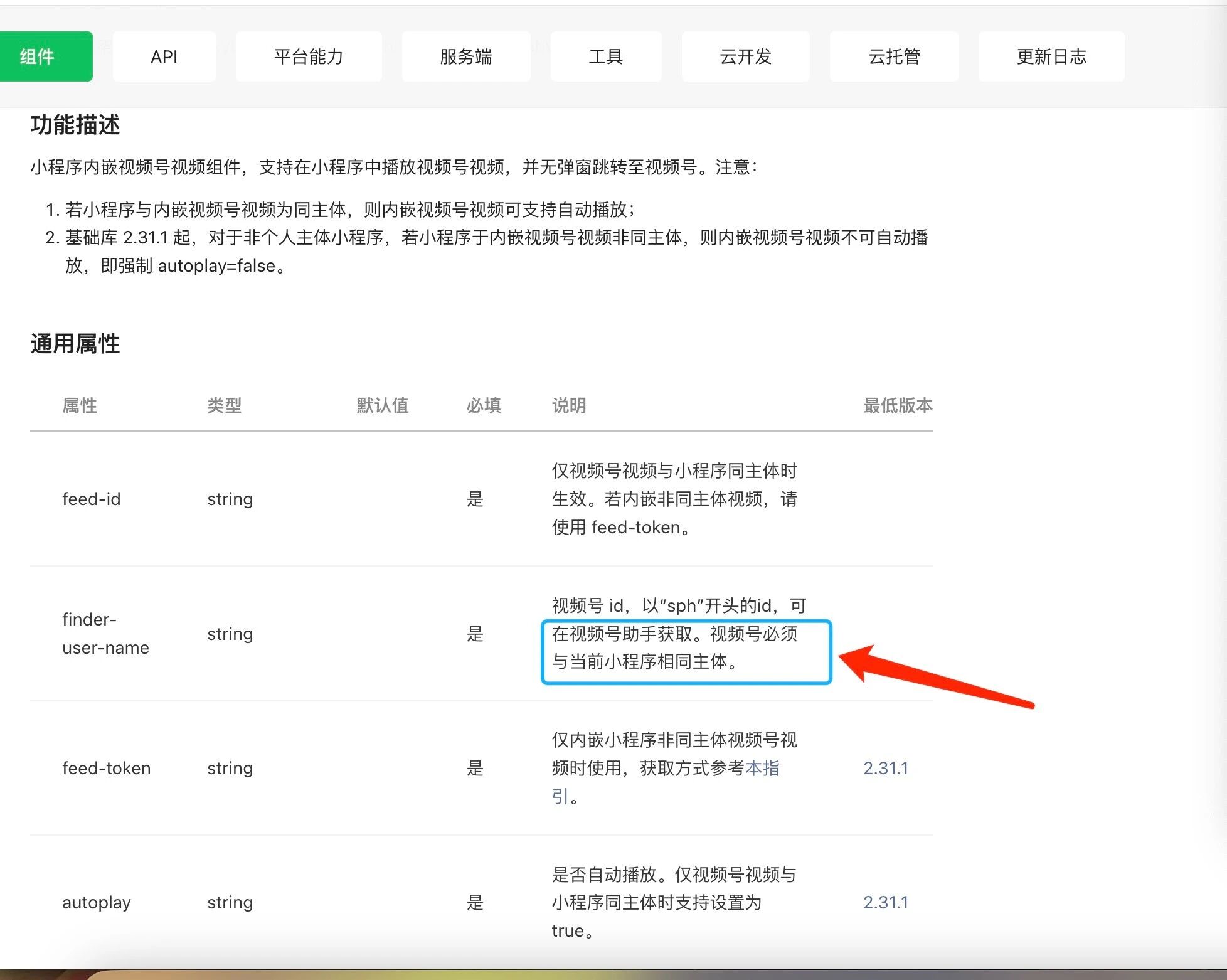Click the 说明 column header
The height and width of the screenshot is (980, 1227).
(x=568, y=405)
